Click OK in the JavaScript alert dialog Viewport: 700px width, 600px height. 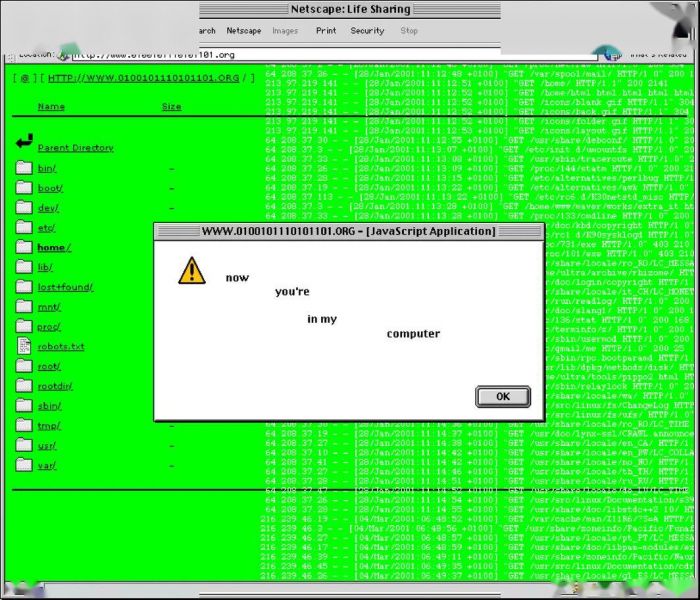[x=503, y=396]
